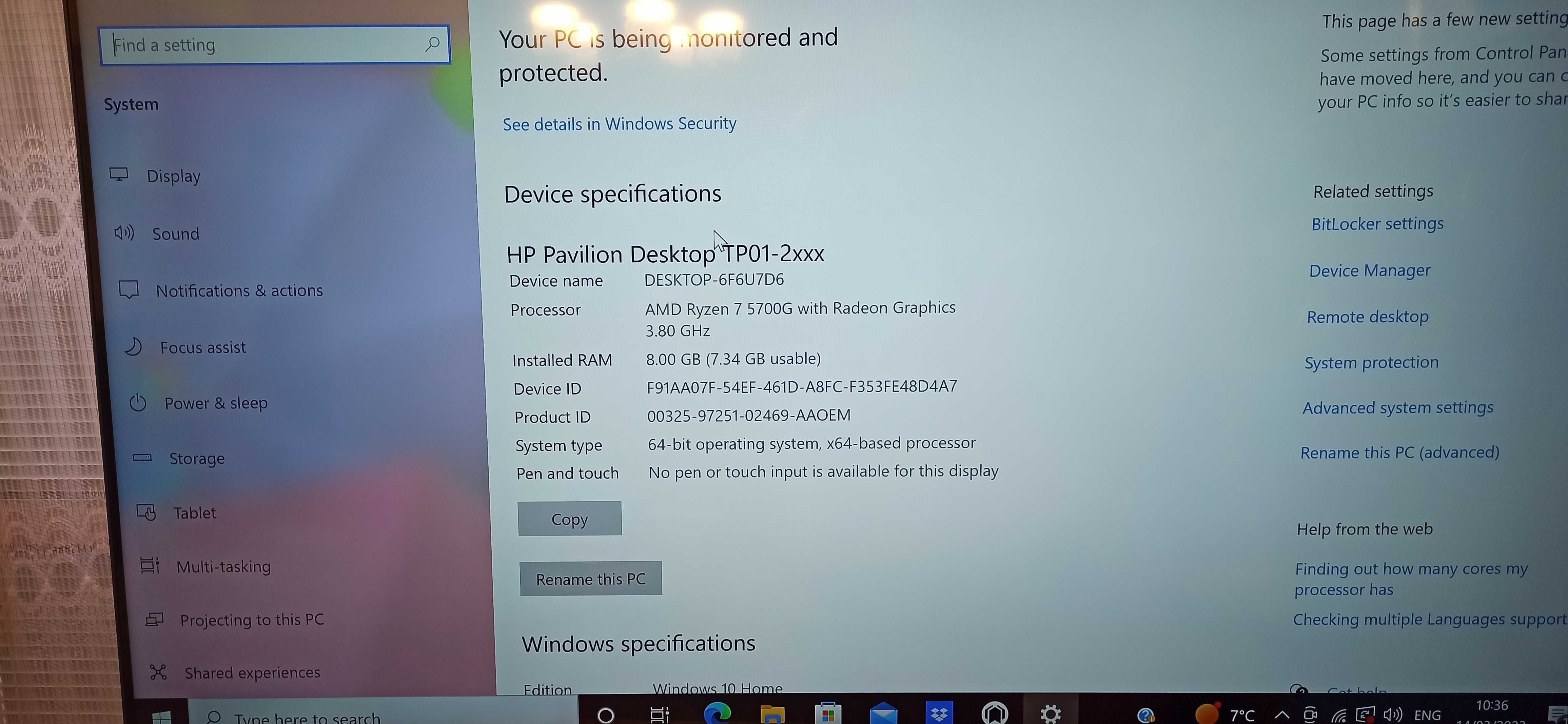Open Device Manager link

[1370, 270]
